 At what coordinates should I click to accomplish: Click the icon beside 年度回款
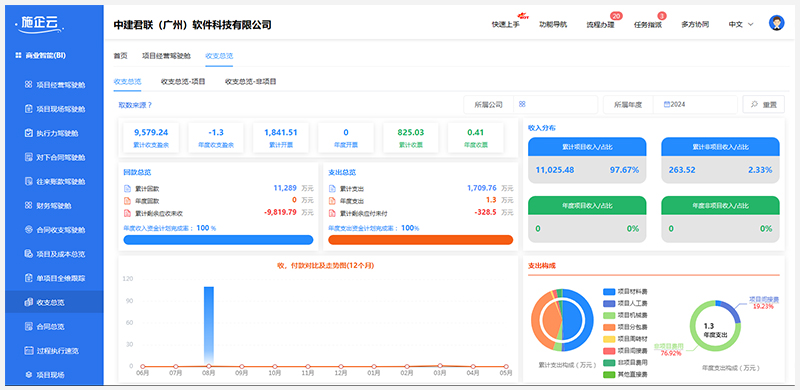[x=128, y=201]
